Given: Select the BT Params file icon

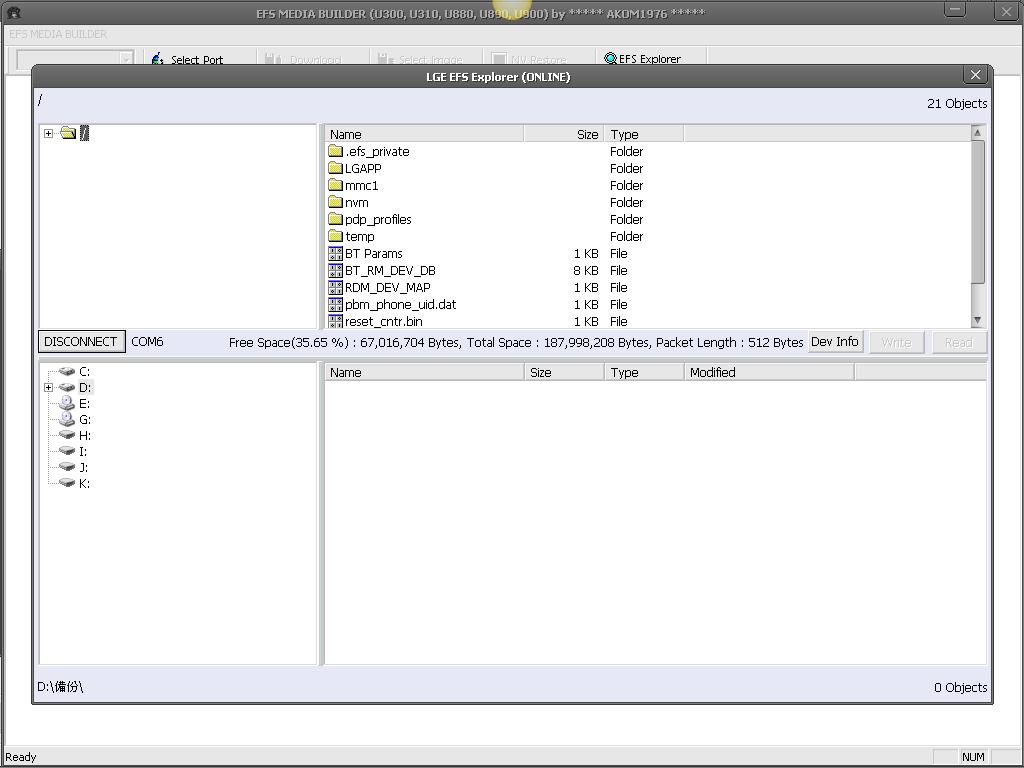Looking at the screenshot, I should point(336,253).
